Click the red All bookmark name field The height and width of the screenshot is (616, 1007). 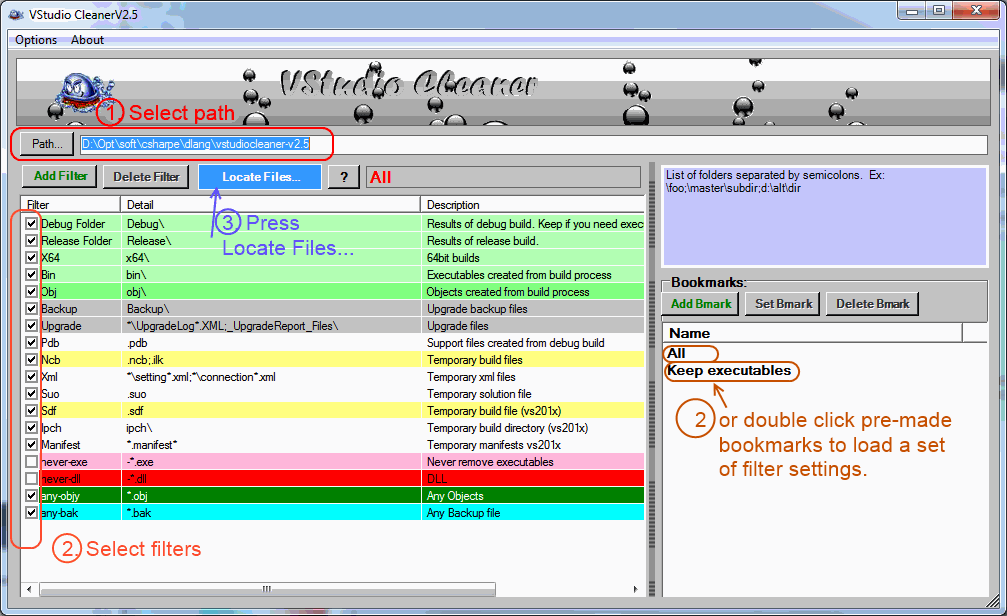coord(504,177)
